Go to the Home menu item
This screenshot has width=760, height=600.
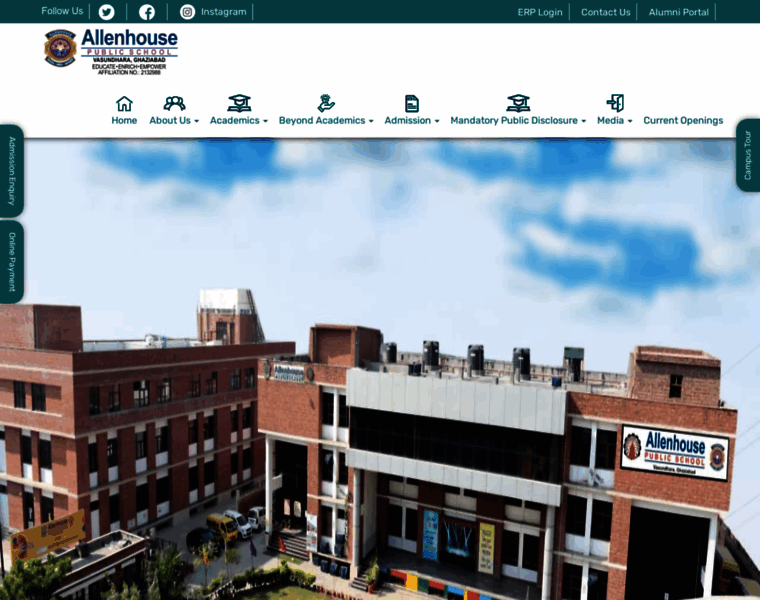coord(124,120)
